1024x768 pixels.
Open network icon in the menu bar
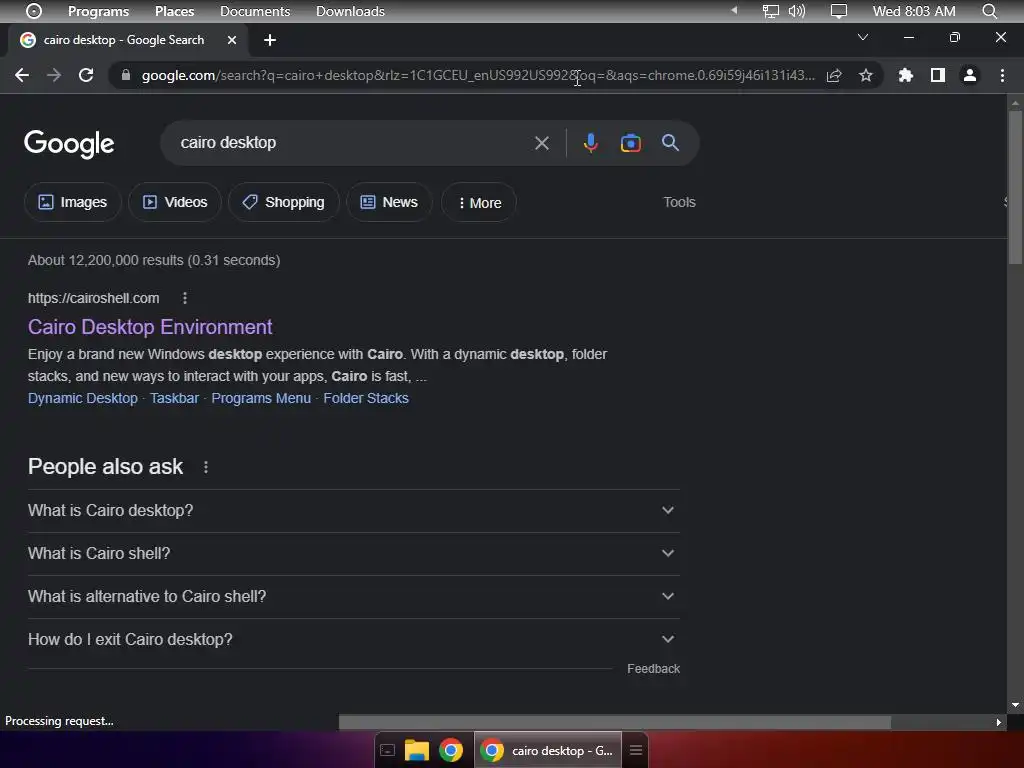tap(771, 11)
